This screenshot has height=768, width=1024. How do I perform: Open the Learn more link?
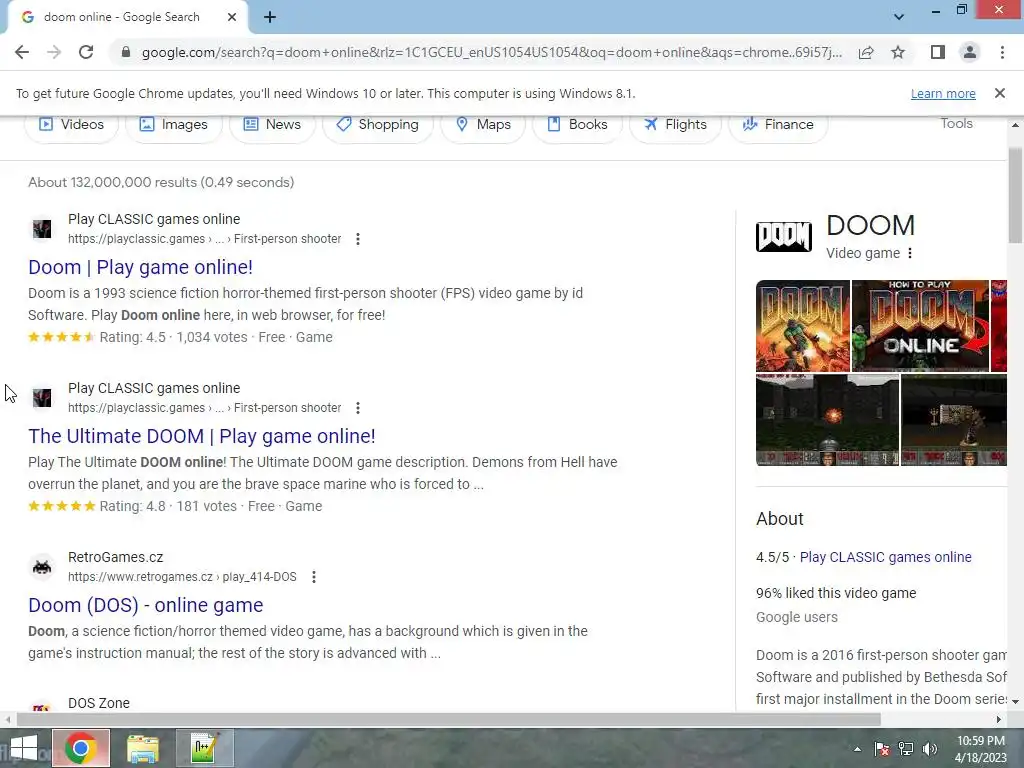943,93
